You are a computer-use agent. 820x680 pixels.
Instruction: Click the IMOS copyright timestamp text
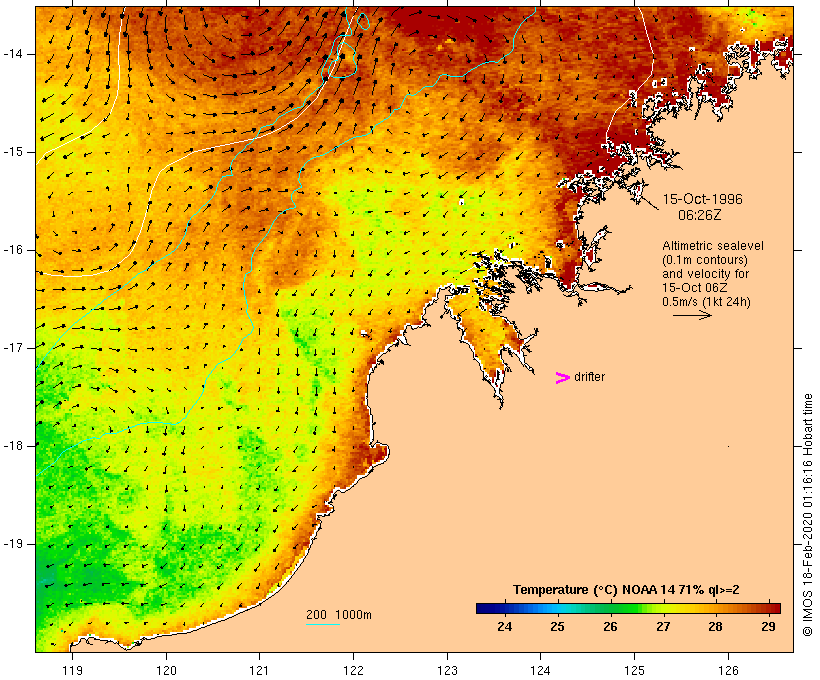(x=807, y=515)
